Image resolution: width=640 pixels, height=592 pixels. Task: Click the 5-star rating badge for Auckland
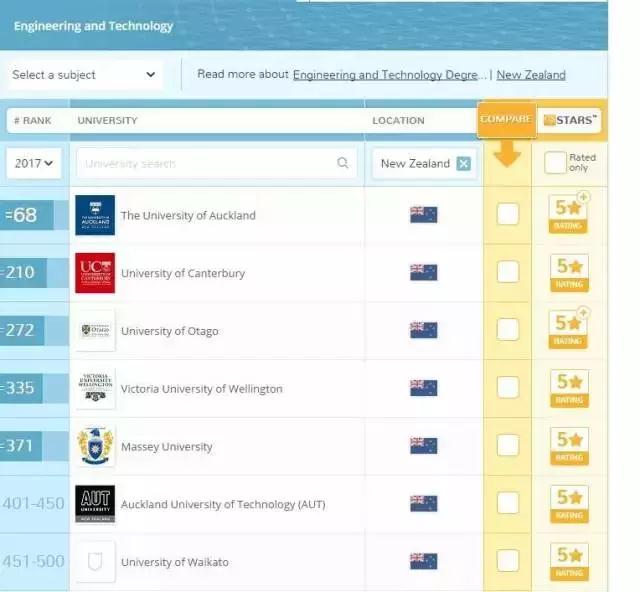(569, 214)
